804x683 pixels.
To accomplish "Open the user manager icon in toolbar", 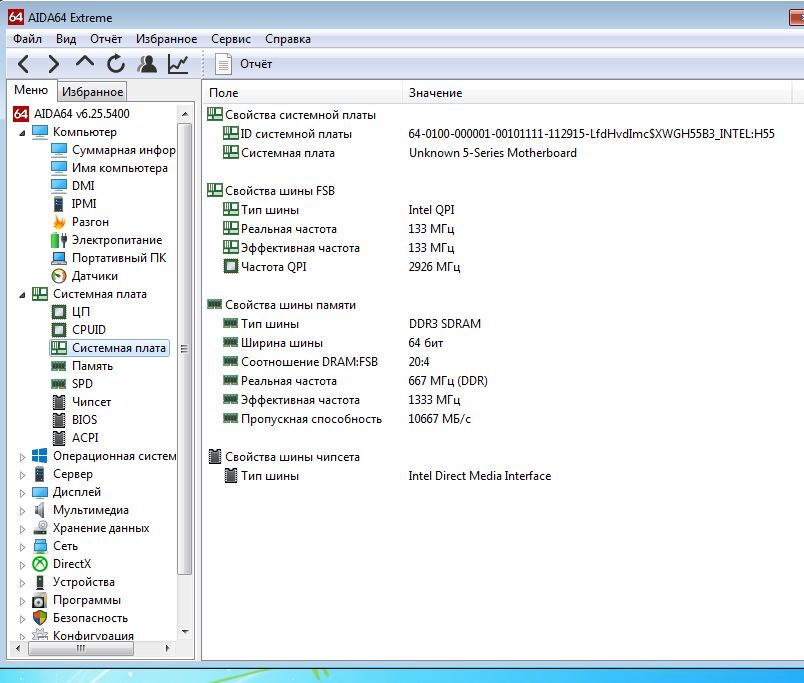I will tap(147, 64).
